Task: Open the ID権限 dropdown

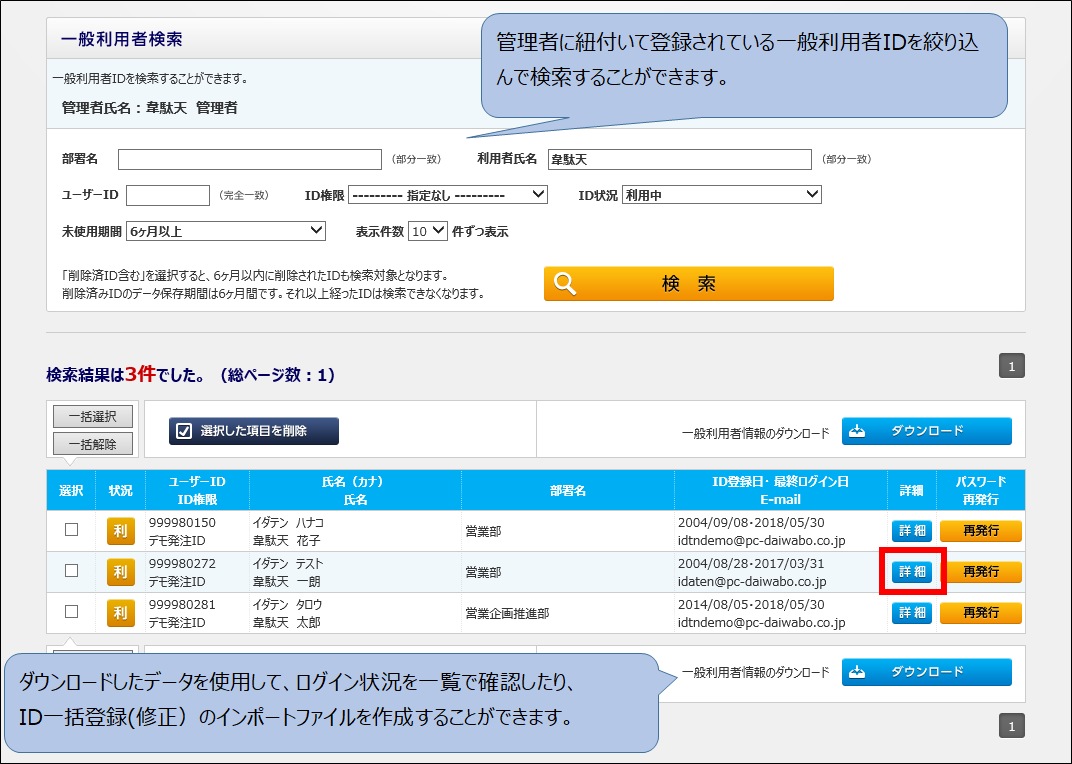Action: 448,195
